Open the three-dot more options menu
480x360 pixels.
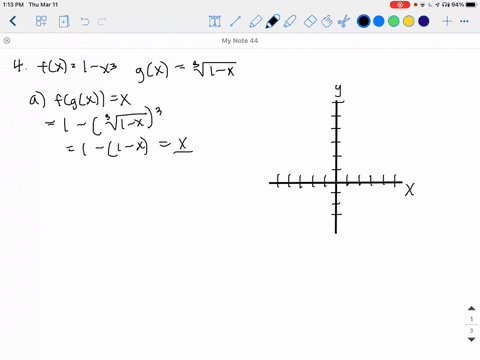(x=464, y=21)
